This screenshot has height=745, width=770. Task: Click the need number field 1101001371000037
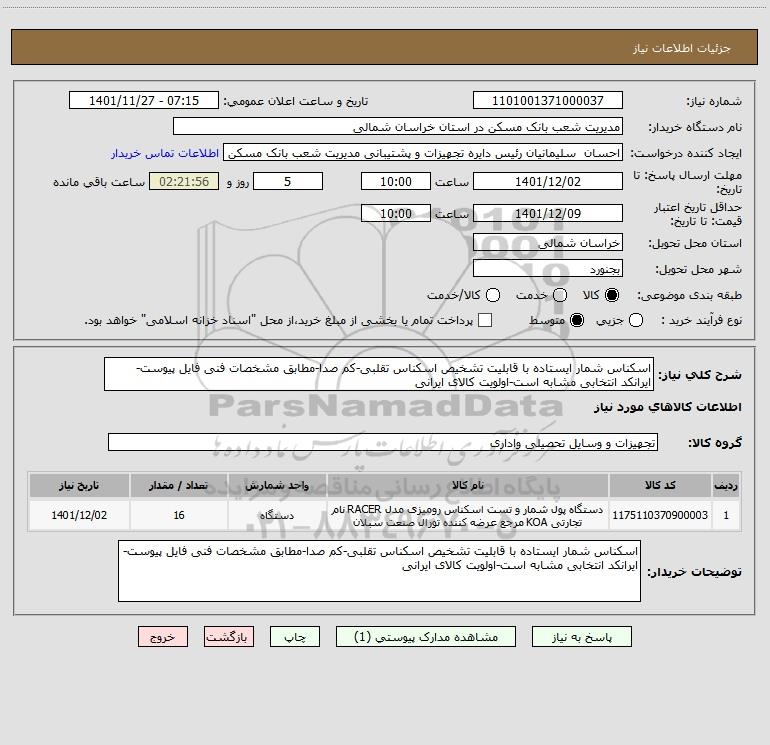pyautogui.click(x=548, y=100)
